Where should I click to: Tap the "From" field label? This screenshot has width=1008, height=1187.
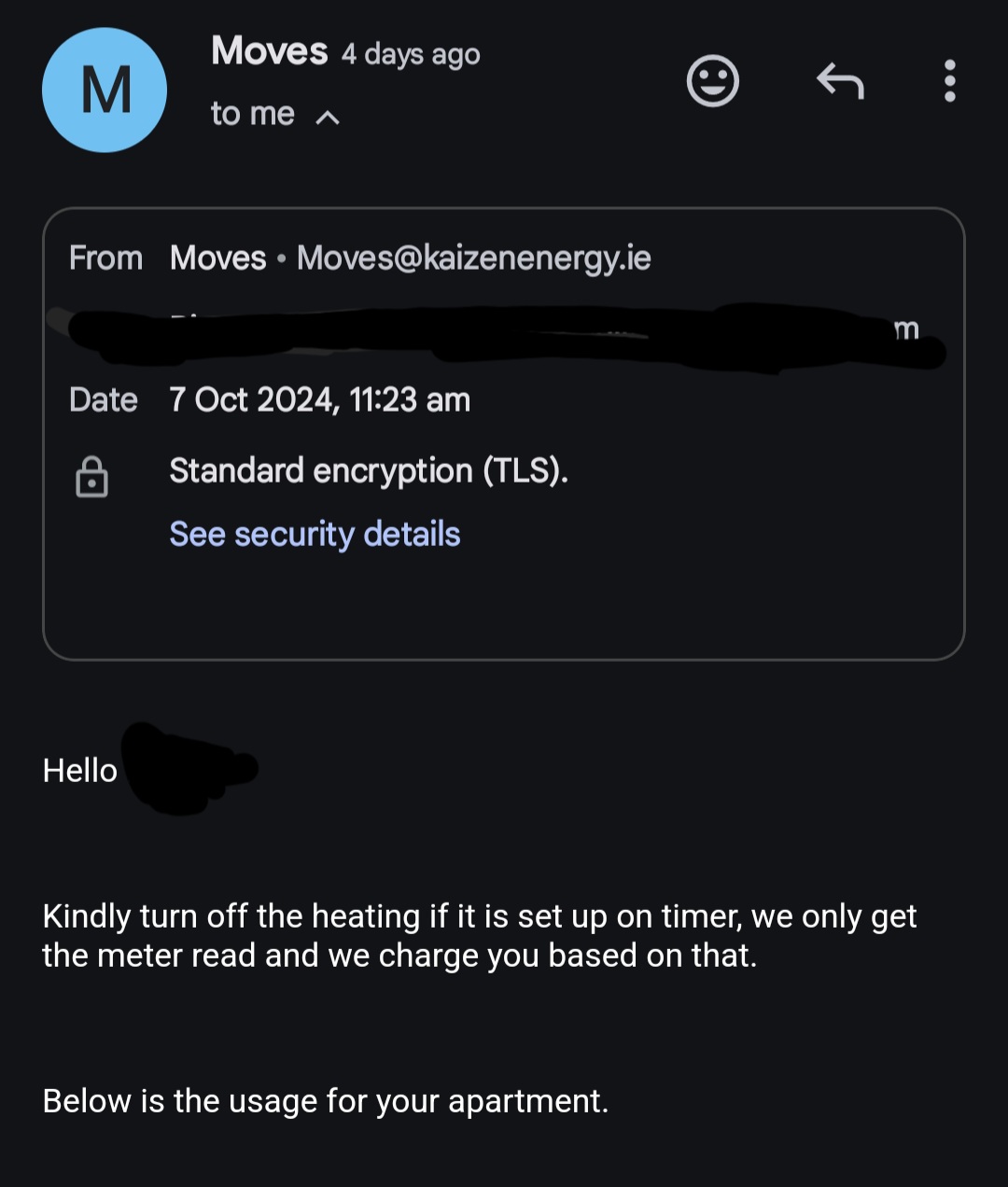105,258
